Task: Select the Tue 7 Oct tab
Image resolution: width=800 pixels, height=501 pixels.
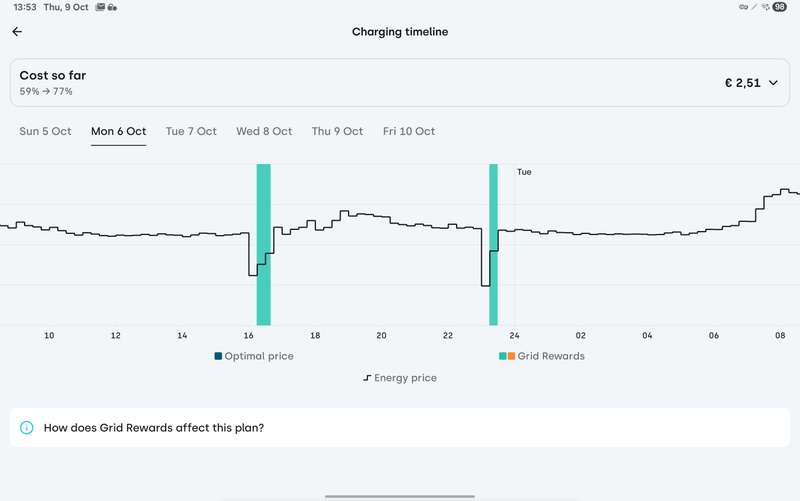Action: point(191,131)
